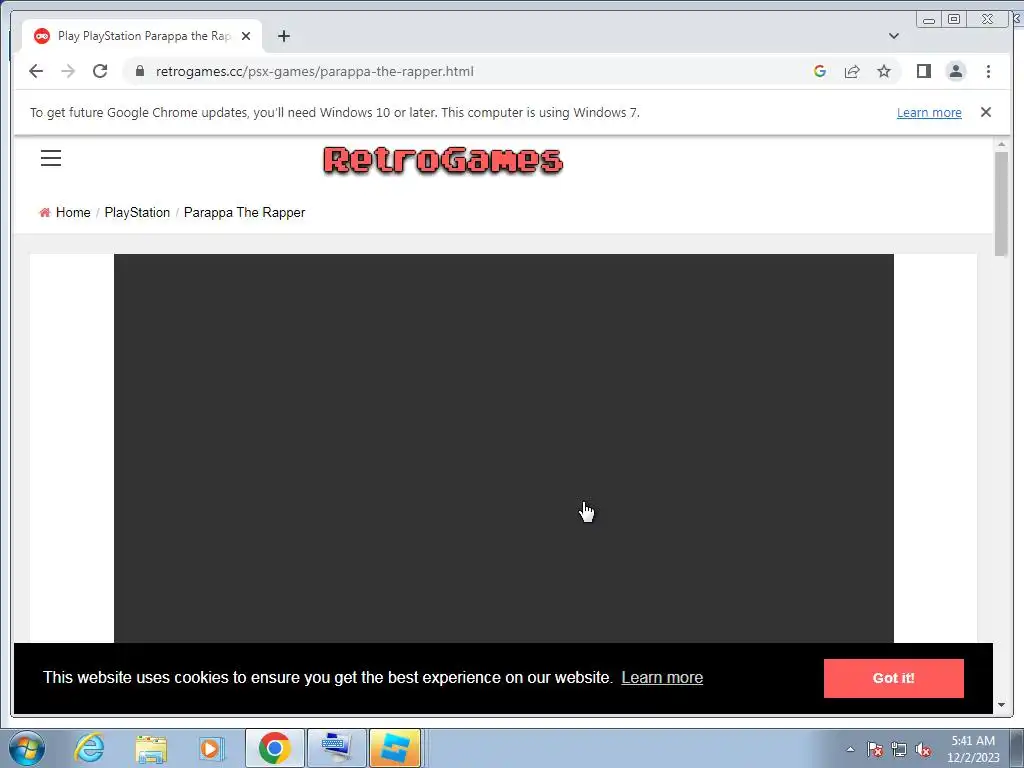The image size is (1024, 768).
Task: Launch Internet Explorer from the taskbar
Action: pyautogui.click(x=89, y=748)
